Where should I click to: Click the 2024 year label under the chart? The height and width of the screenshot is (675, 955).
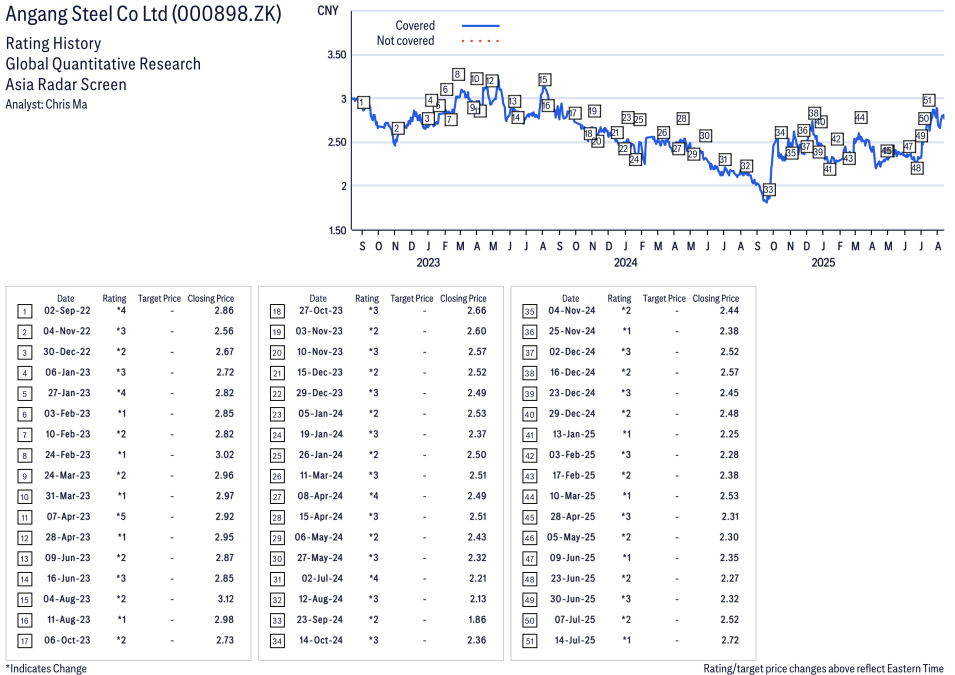626,263
